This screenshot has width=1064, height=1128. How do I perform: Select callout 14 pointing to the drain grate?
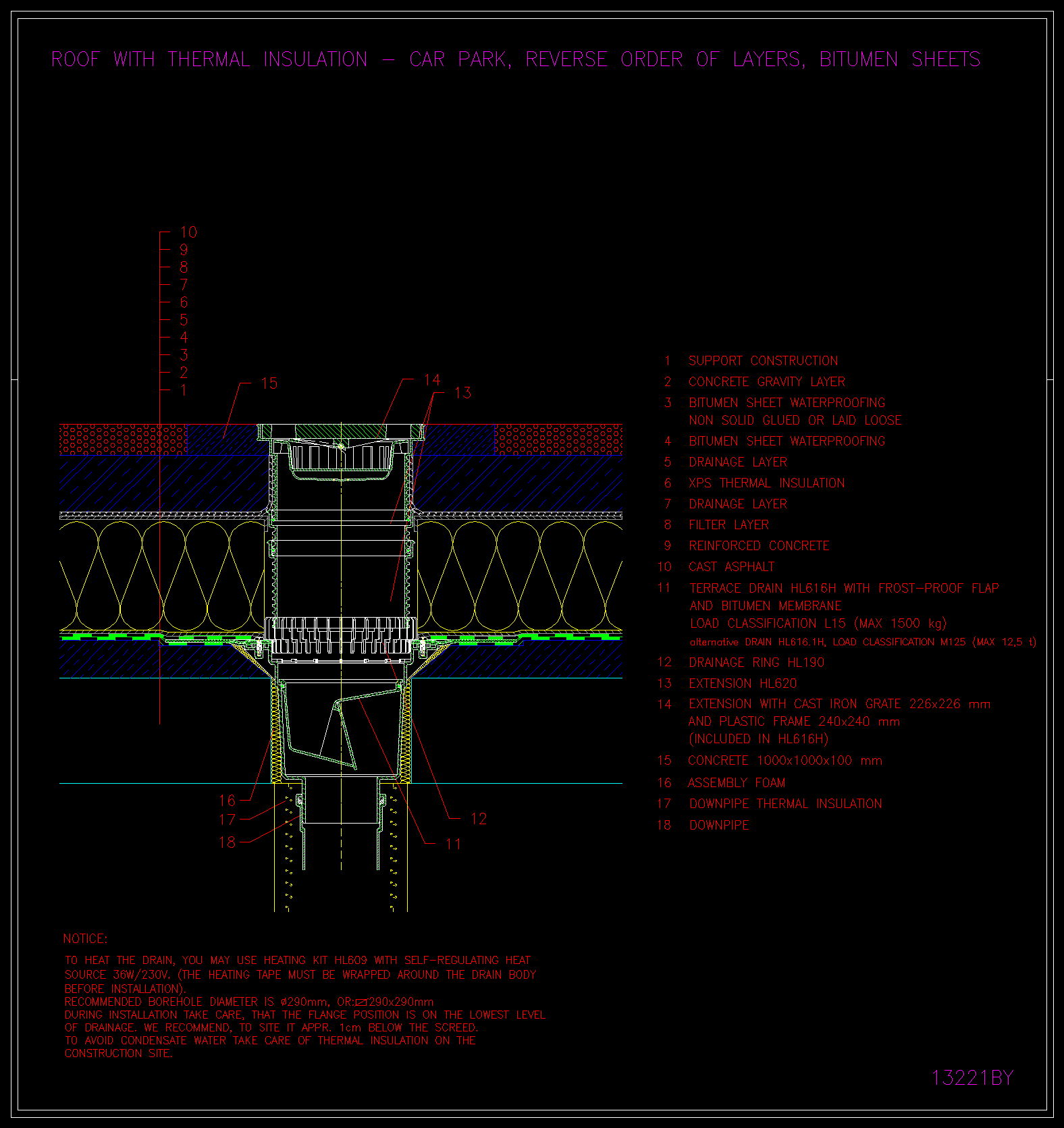432,380
